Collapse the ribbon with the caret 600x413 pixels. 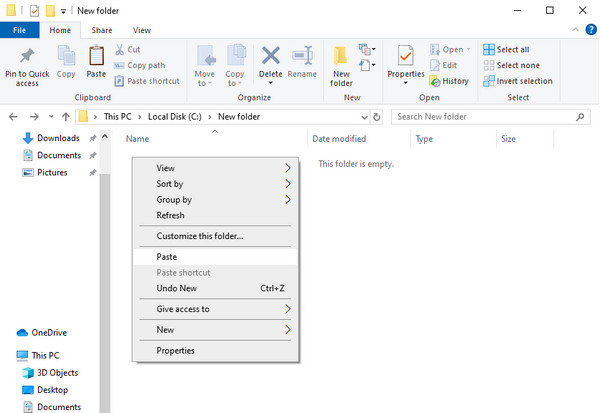[x=575, y=30]
